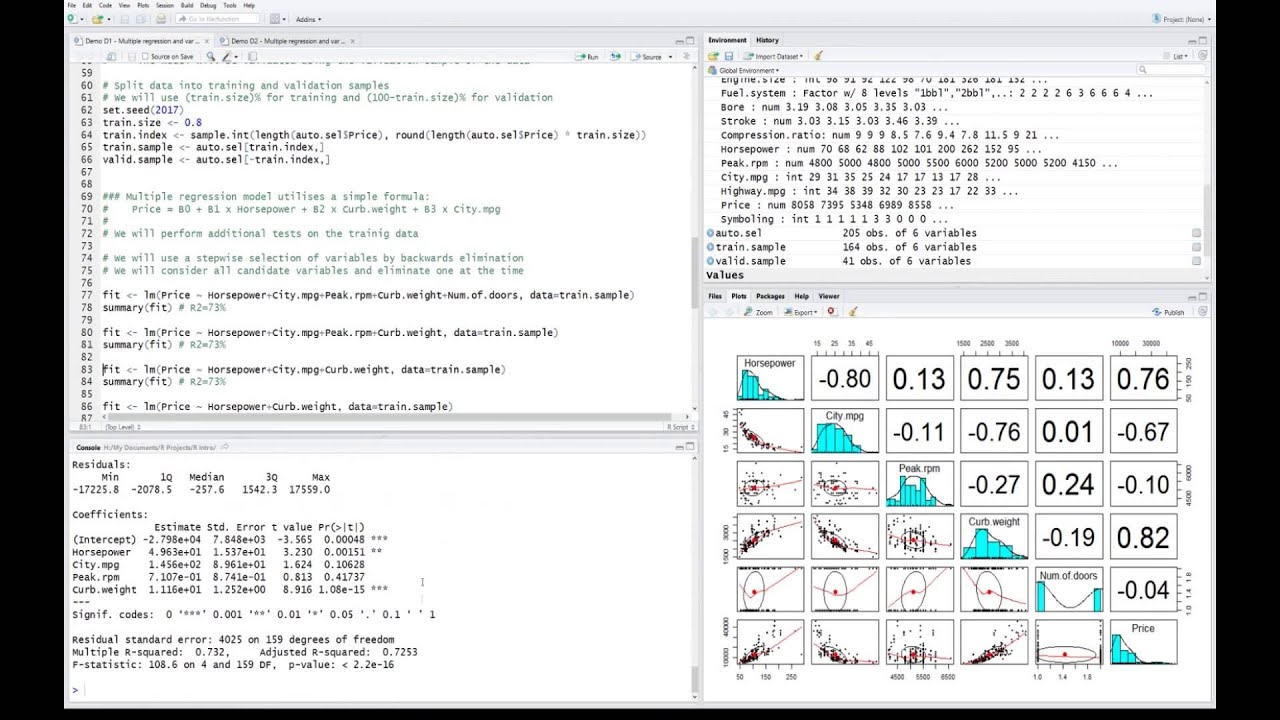Open the File menu
This screenshot has height=720, width=1280.
(x=73, y=5)
